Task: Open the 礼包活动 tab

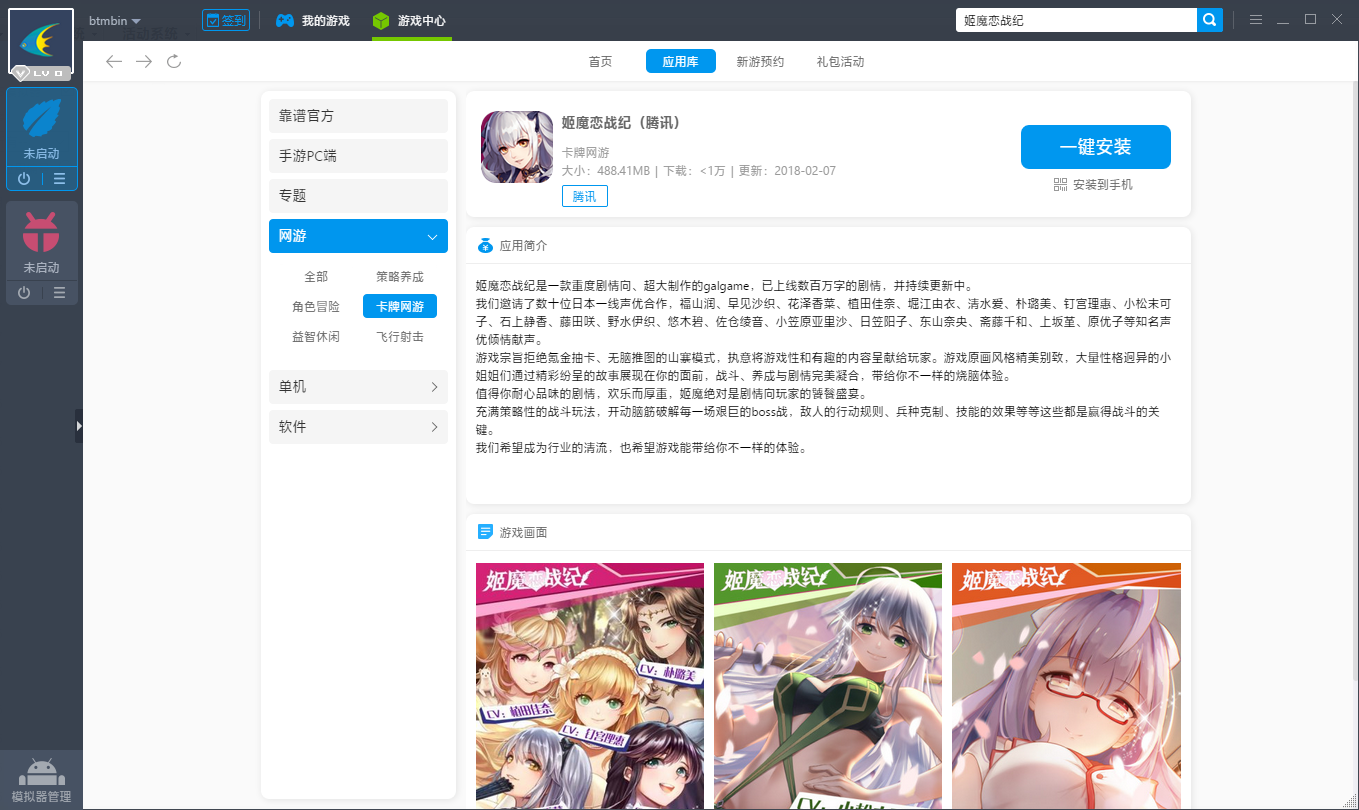Action: 840,61
